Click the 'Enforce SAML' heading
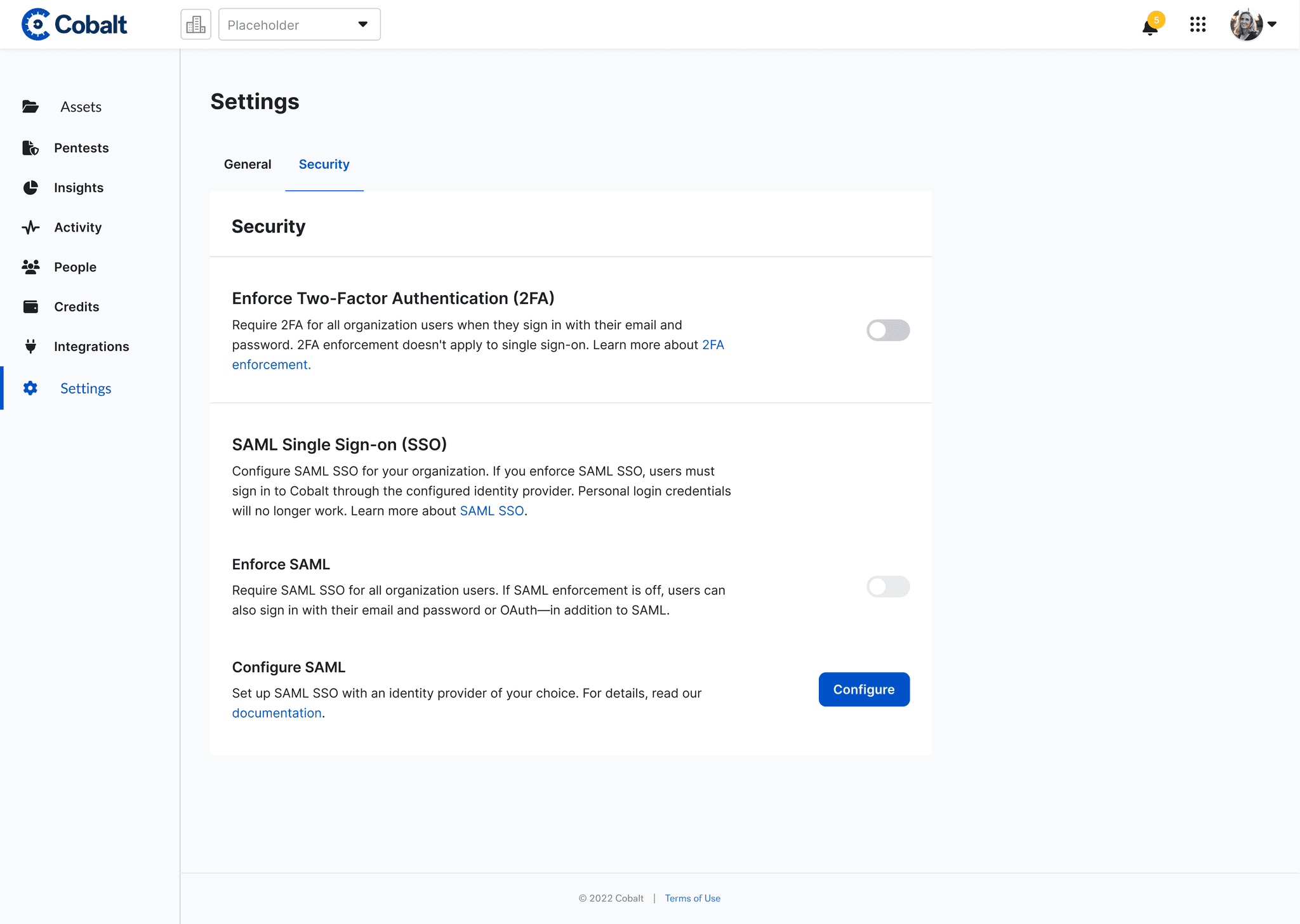 pos(281,564)
